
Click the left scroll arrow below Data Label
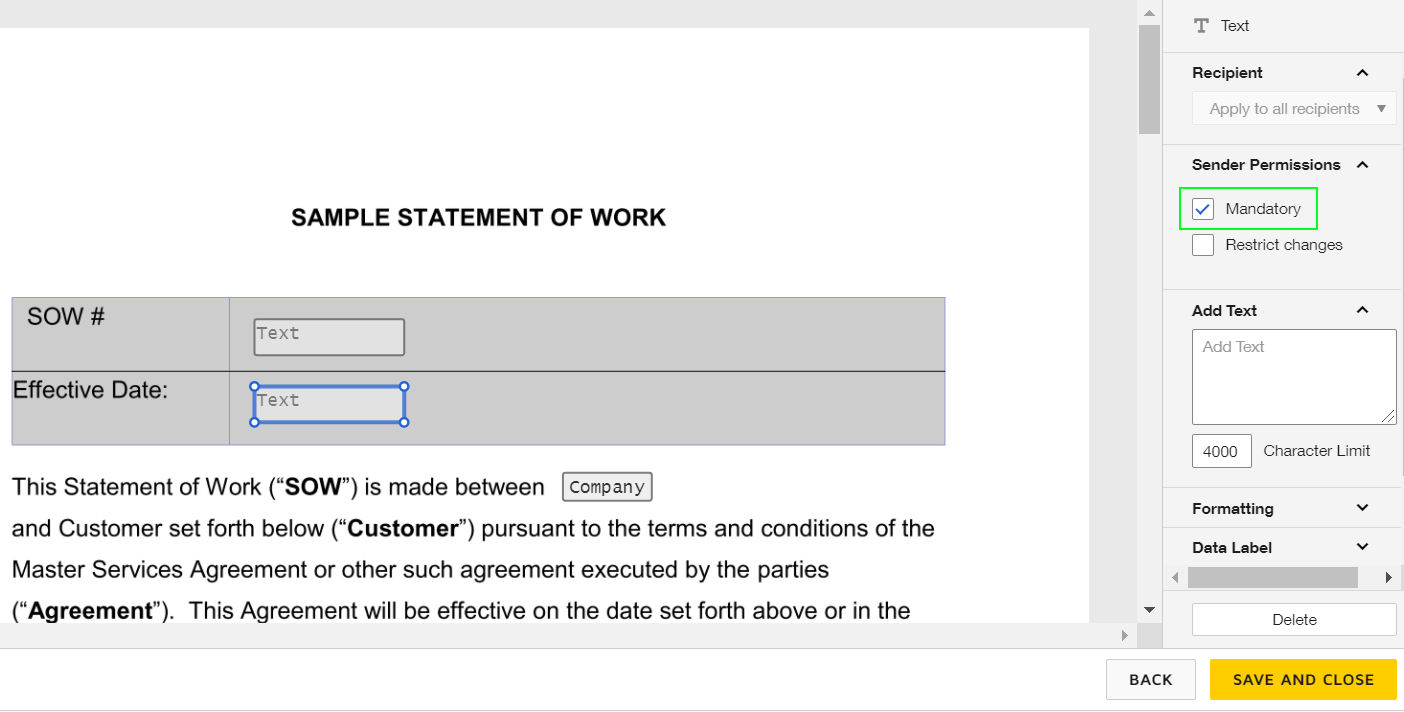[1175, 577]
